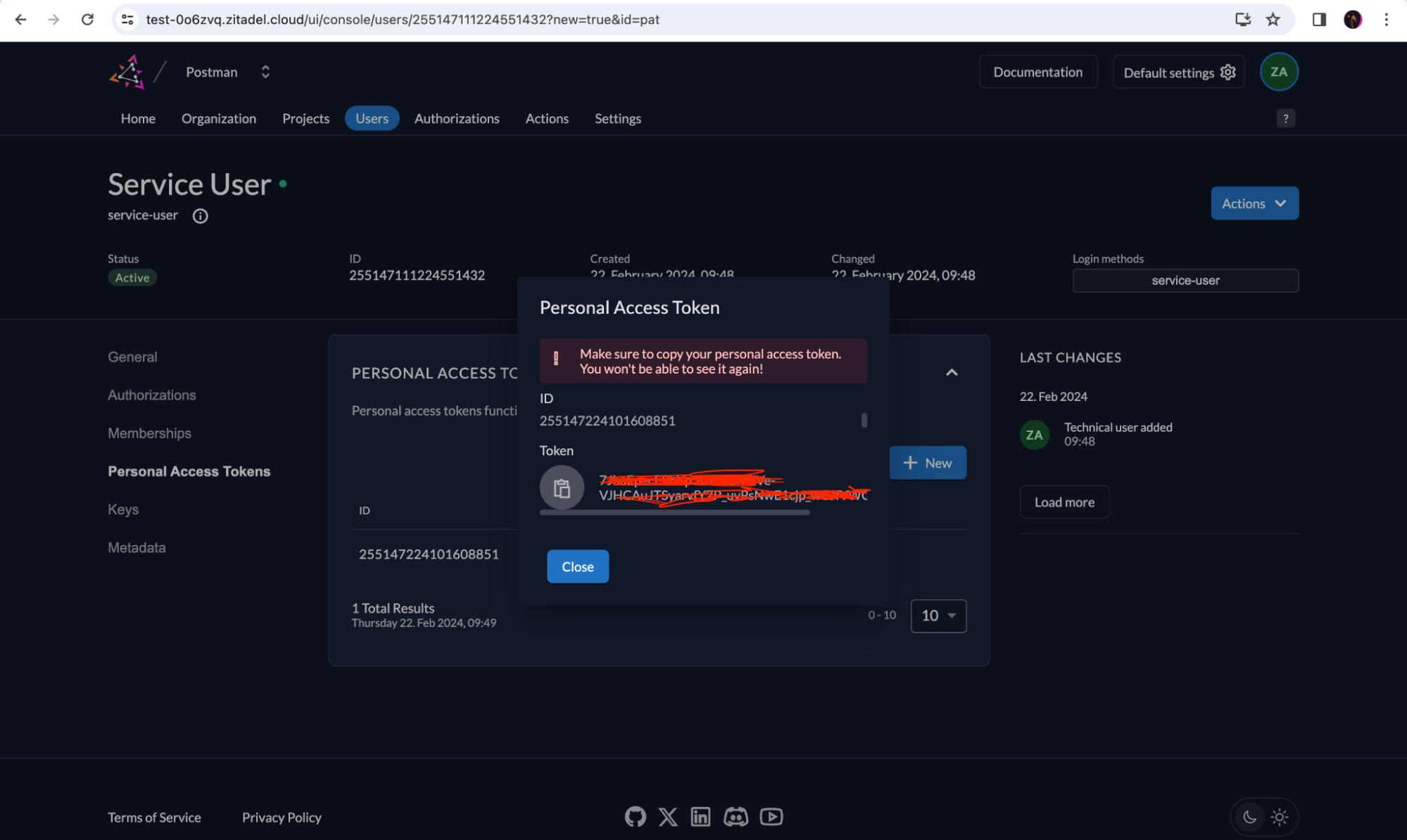Click the Close button on modal
The width and height of the screenshot is (1407, 840).
(577, 566)
